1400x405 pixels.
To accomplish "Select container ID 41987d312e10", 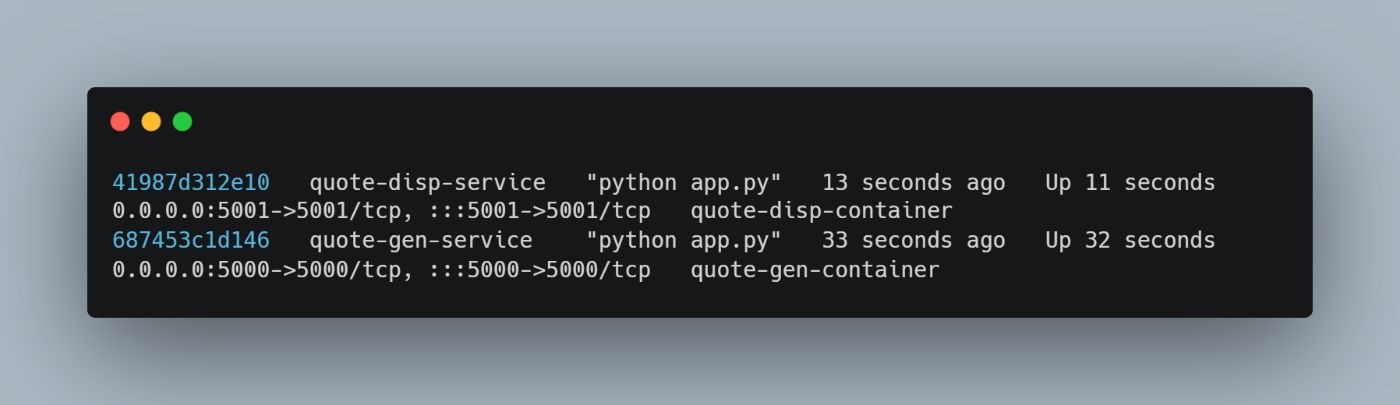I will tap(191, 183).
